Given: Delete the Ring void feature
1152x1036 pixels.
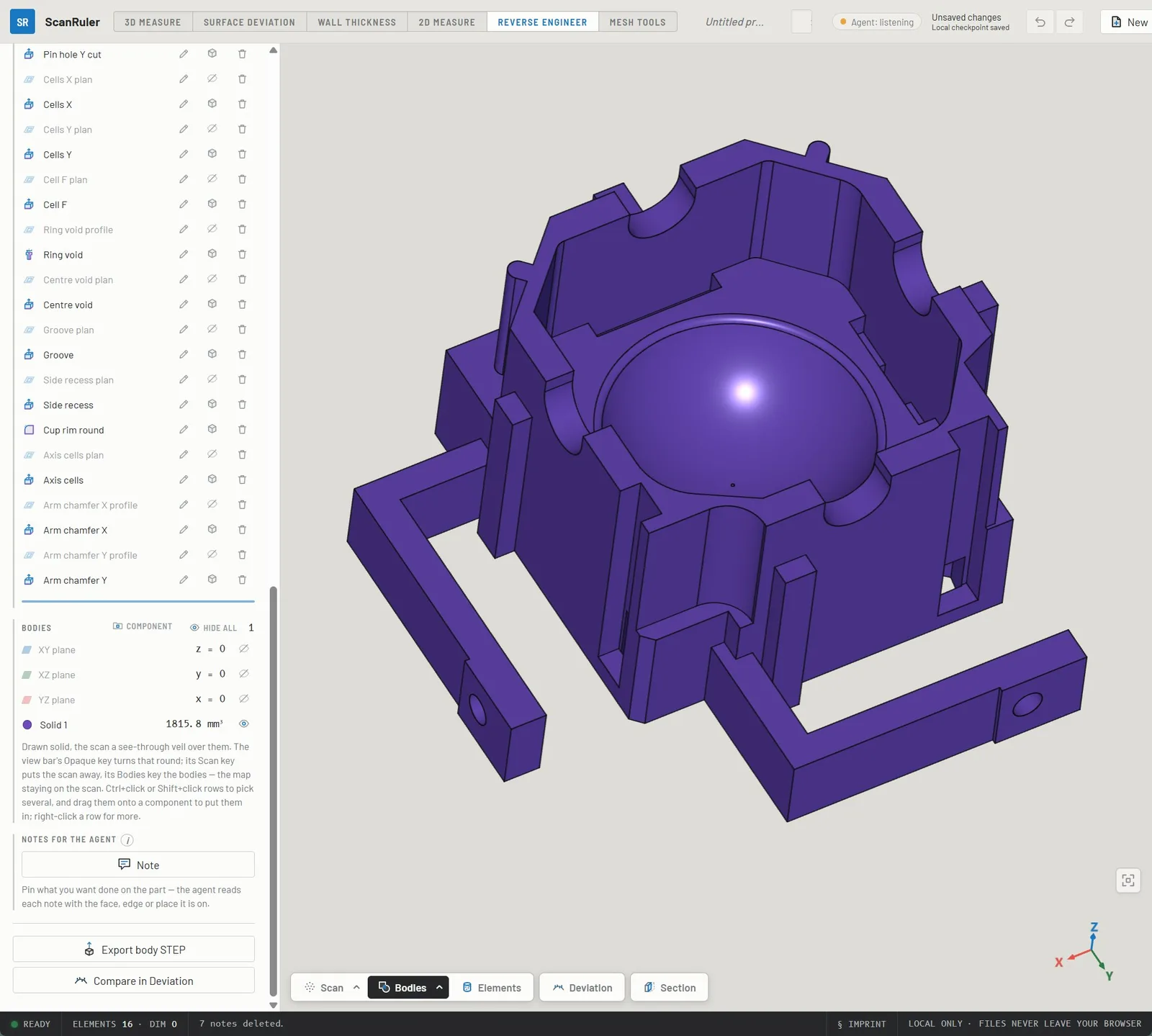Looking at the screenshot, I should tap(242, 255).
